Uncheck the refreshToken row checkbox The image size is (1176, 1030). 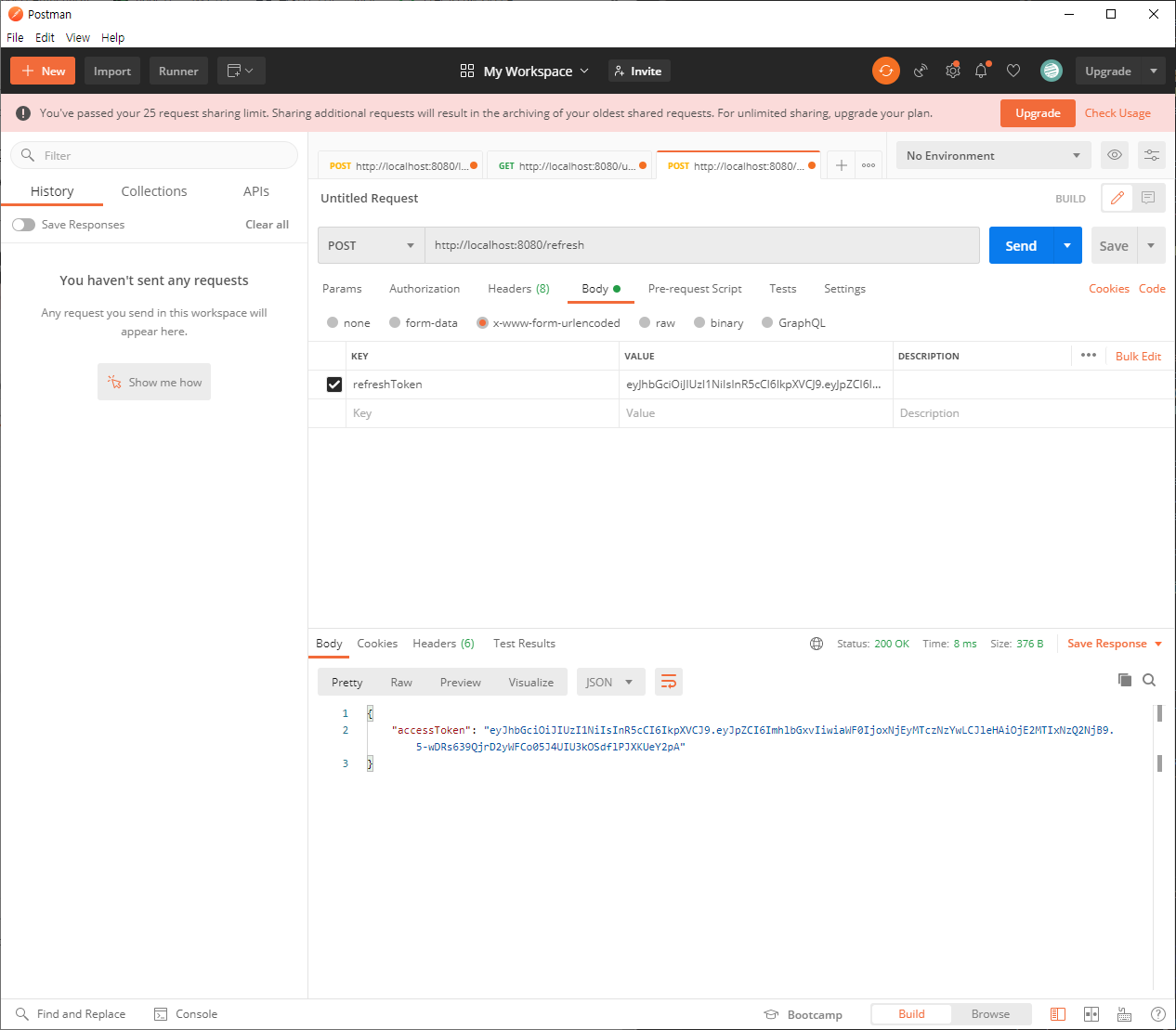[334, 385]
